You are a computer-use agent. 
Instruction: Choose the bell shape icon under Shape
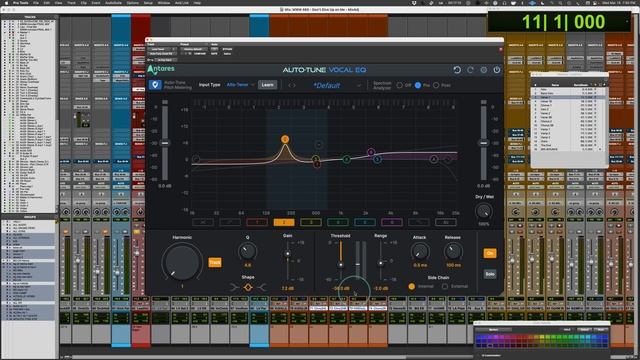tap(248, 287)
